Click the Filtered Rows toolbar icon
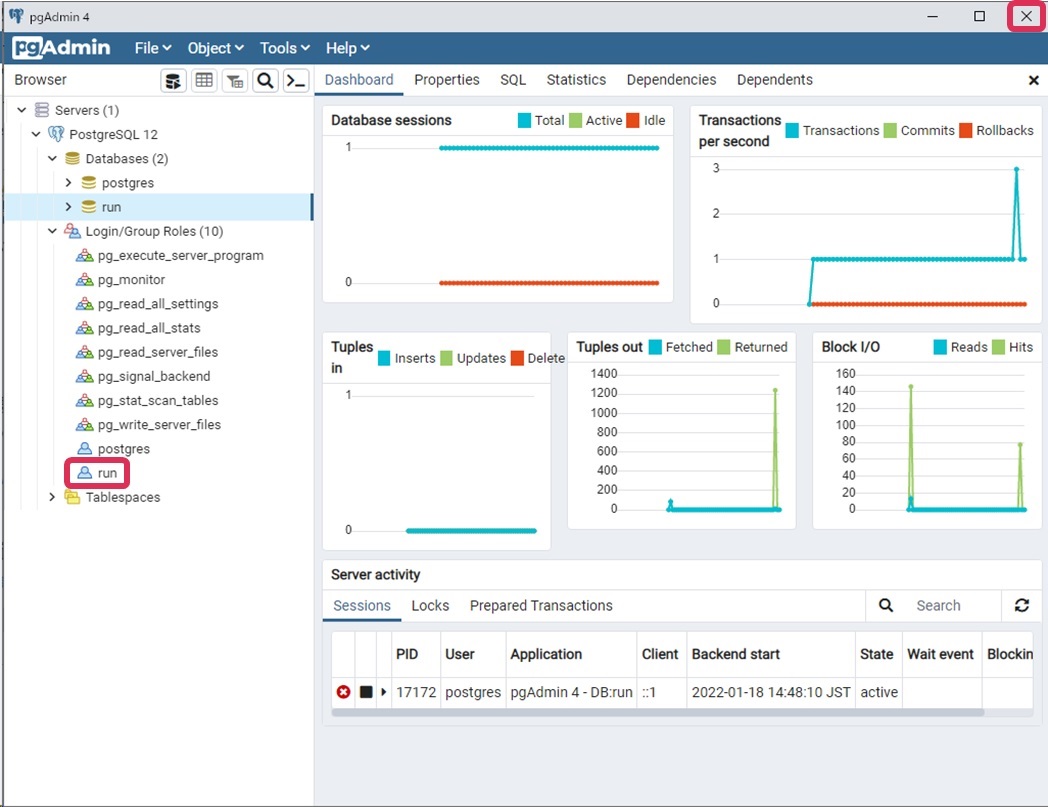 tap(235, 81)
